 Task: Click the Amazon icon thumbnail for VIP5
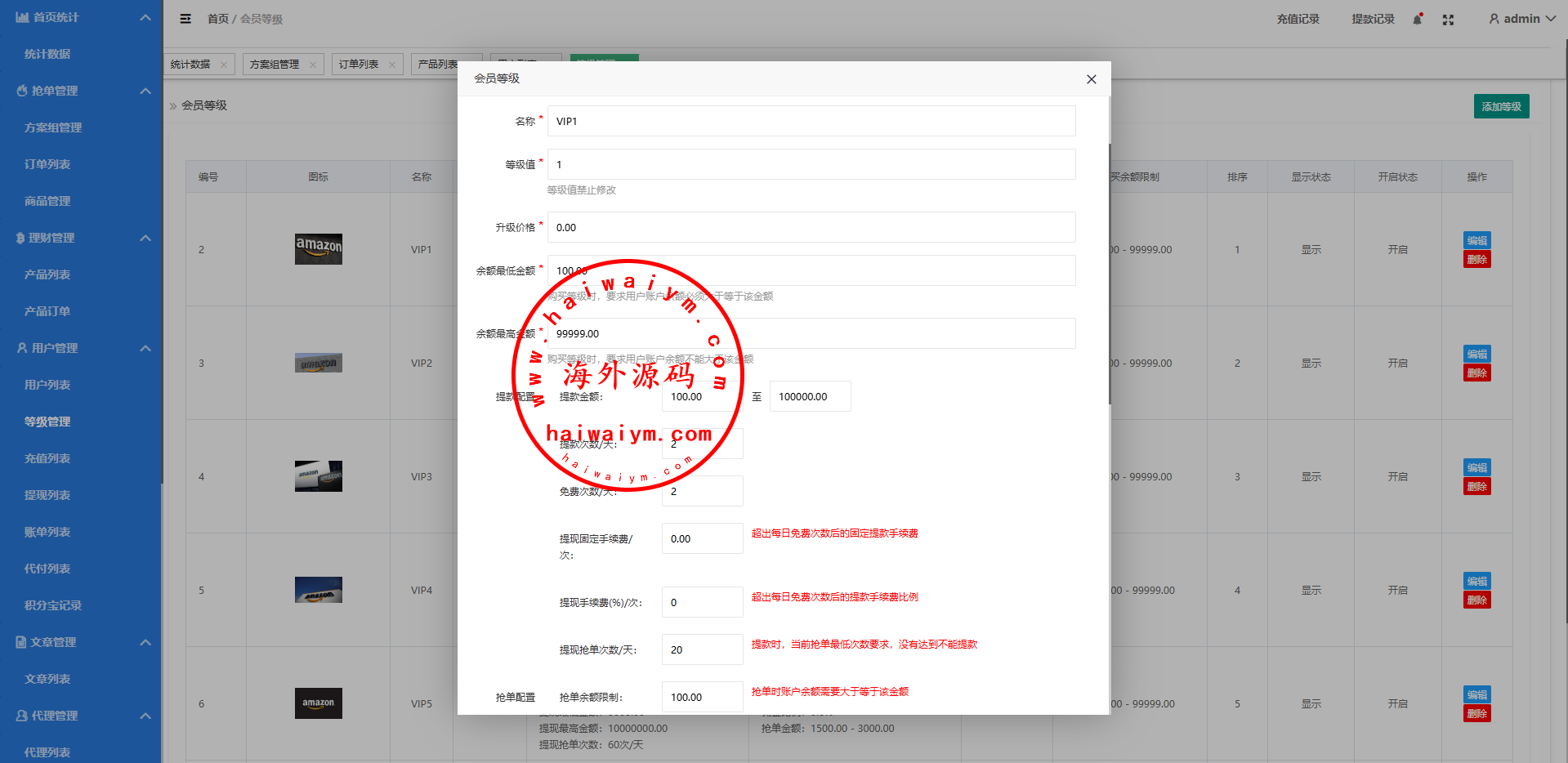pos(318,703)
